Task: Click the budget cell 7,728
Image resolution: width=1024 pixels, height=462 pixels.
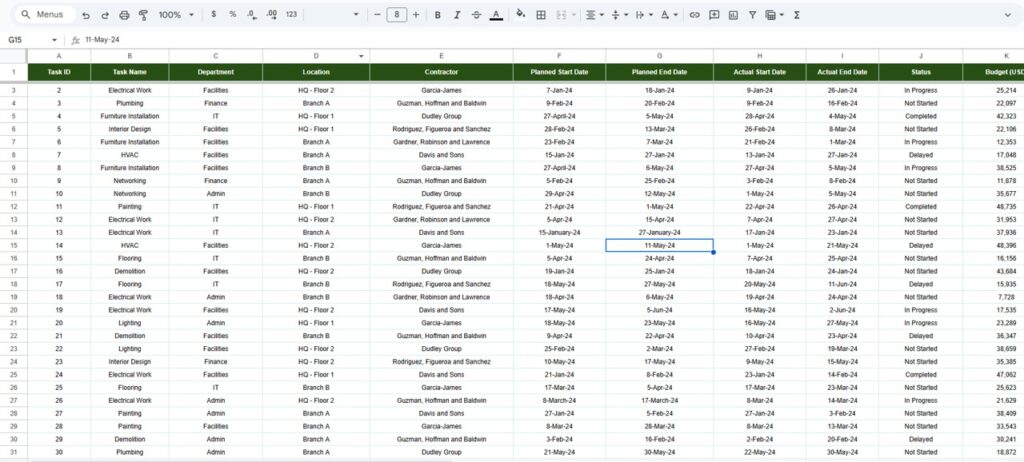Action: pos(993,297)
